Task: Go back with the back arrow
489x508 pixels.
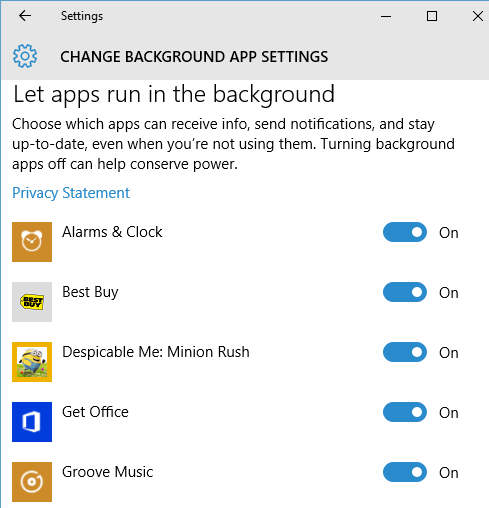Action: (x=25, y=16)
